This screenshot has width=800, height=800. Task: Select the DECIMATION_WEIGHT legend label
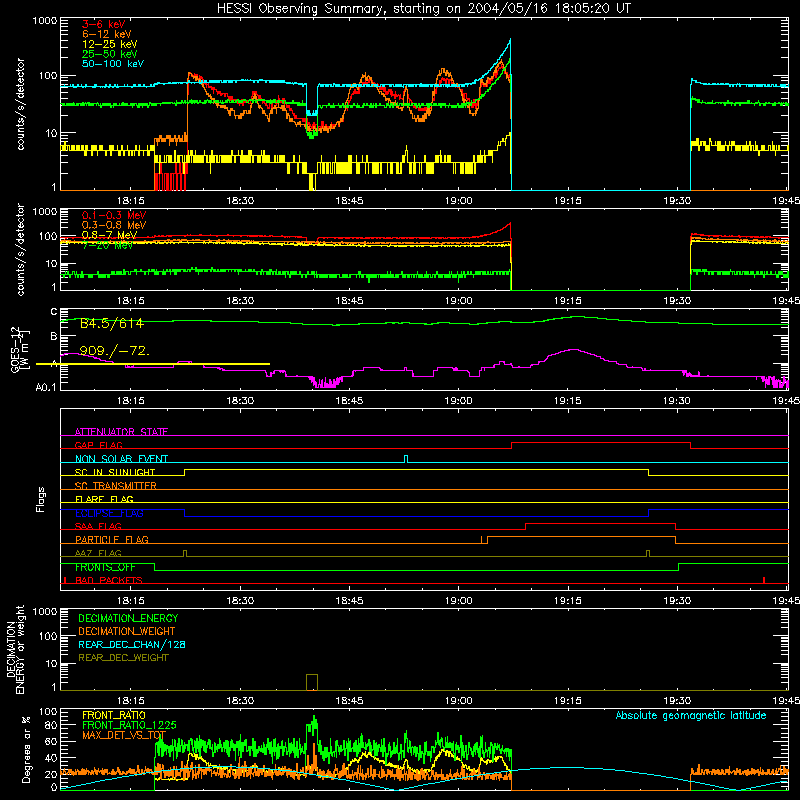coord(127,631)
